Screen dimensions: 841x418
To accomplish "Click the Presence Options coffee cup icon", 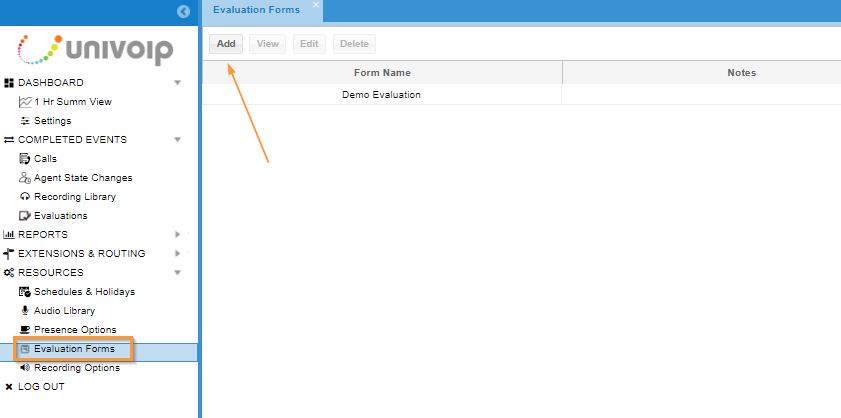I will point(25,329).
